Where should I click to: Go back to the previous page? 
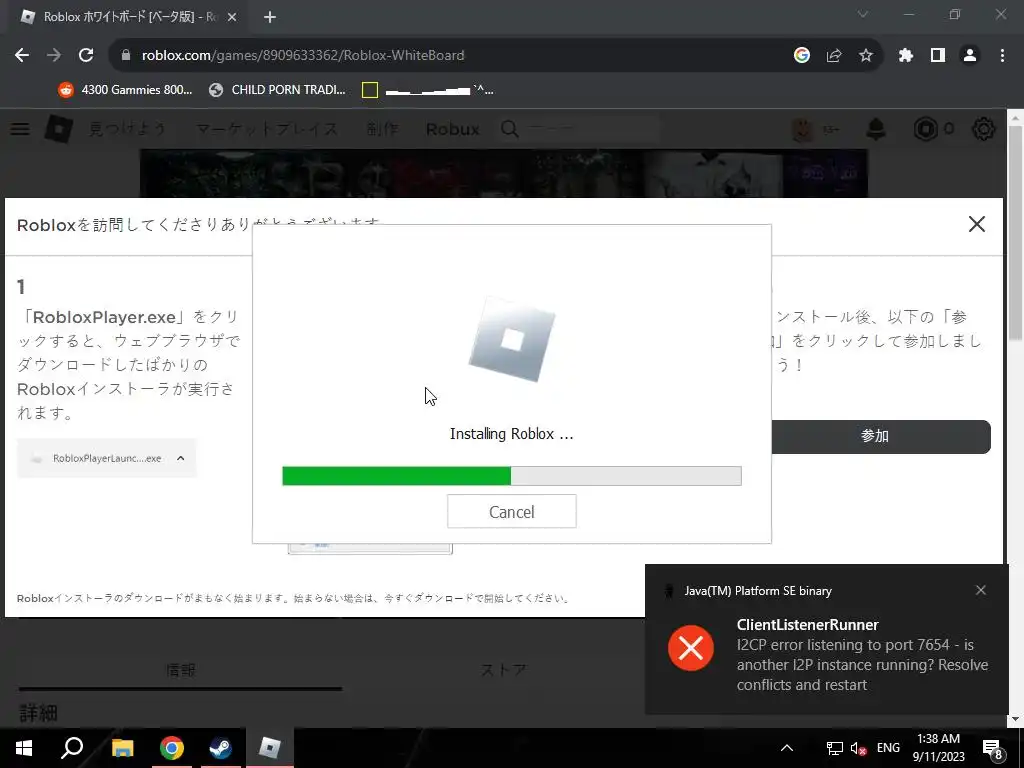click(x=22, y=56)
